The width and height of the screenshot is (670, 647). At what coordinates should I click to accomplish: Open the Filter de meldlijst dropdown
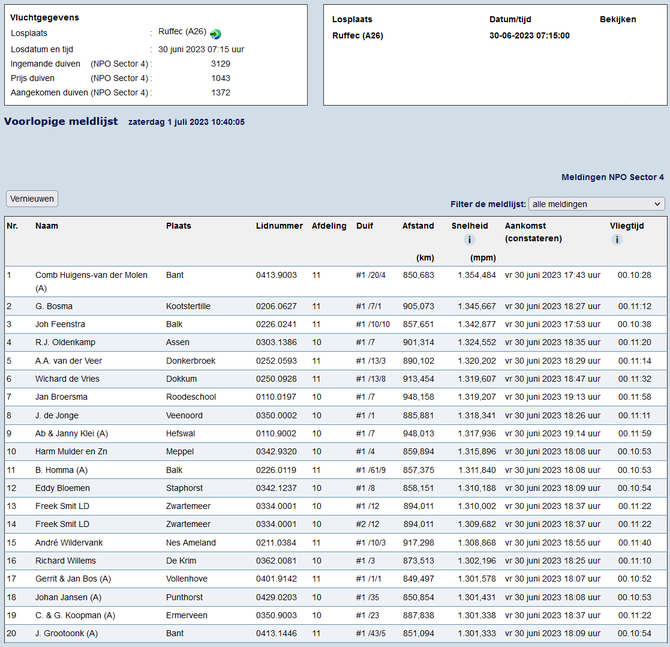[x=596, y=204]
